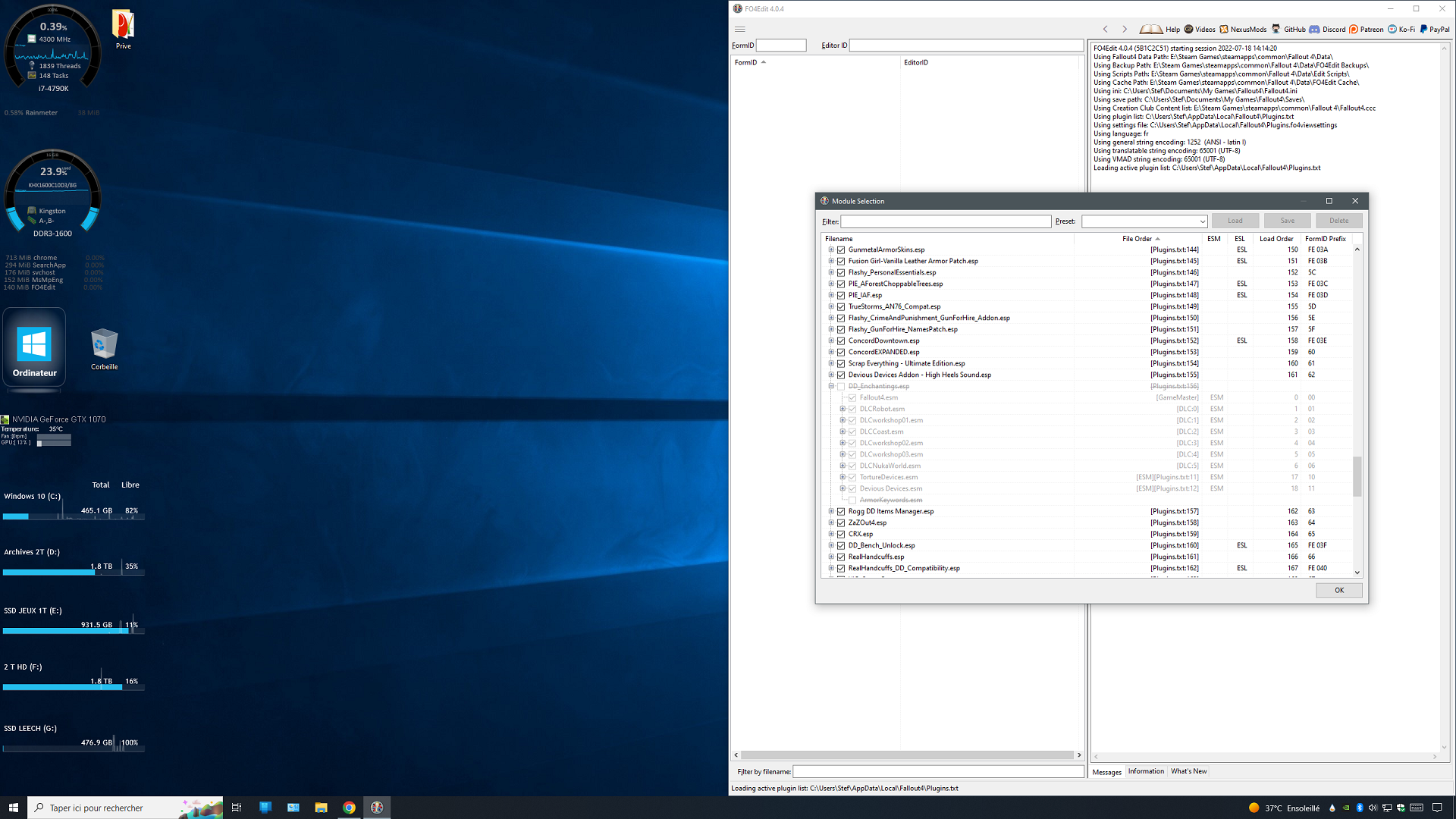Toggle the RealHandcuffs.esp checkbox
The height and width of the screenshot is (819, 1456).
pos(841,557)
